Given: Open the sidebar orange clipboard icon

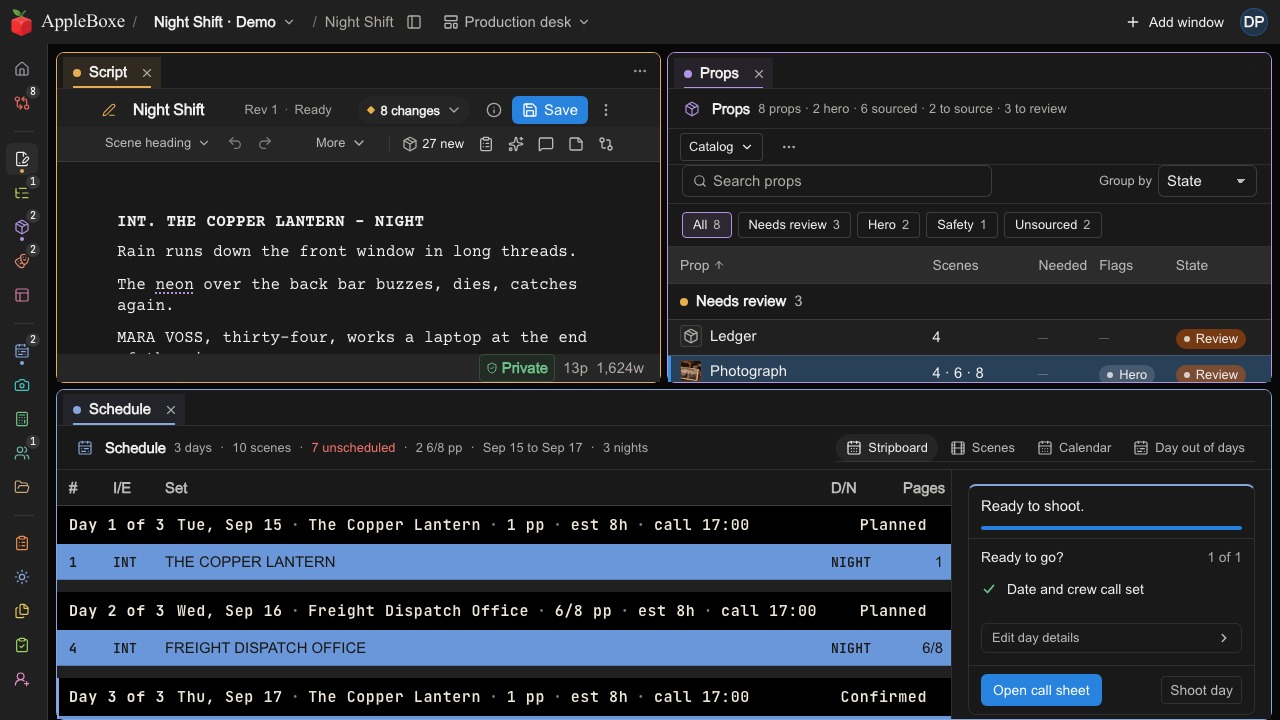Looking at the screenshot, I should pos(22,543).
